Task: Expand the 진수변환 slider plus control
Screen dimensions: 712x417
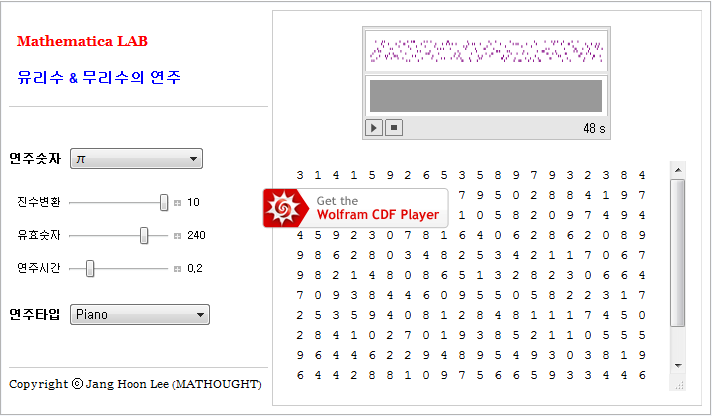Action: click(x=177, y=203)
